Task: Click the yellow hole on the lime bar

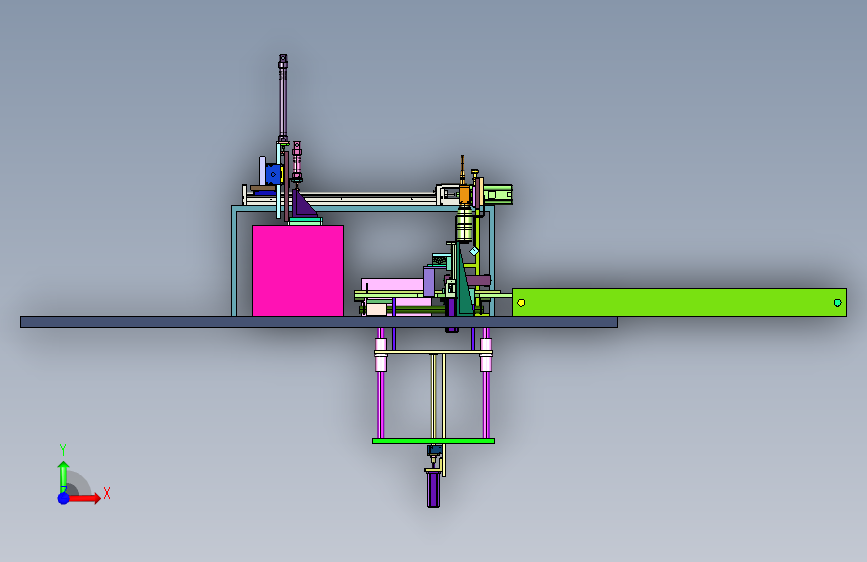Action: (x=521, y=303)
